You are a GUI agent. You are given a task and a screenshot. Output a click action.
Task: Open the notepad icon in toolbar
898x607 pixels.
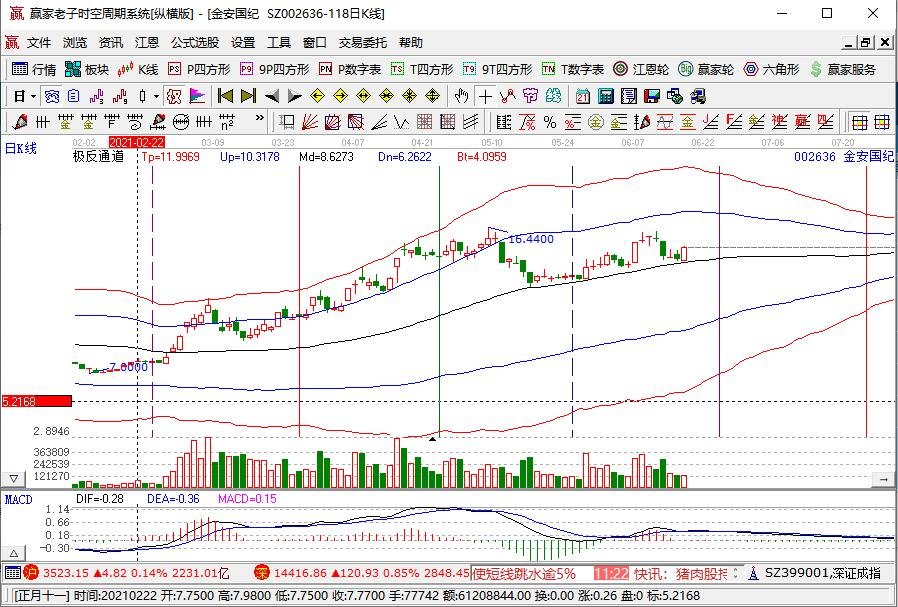pyautogui.click(x=628, y=96)
